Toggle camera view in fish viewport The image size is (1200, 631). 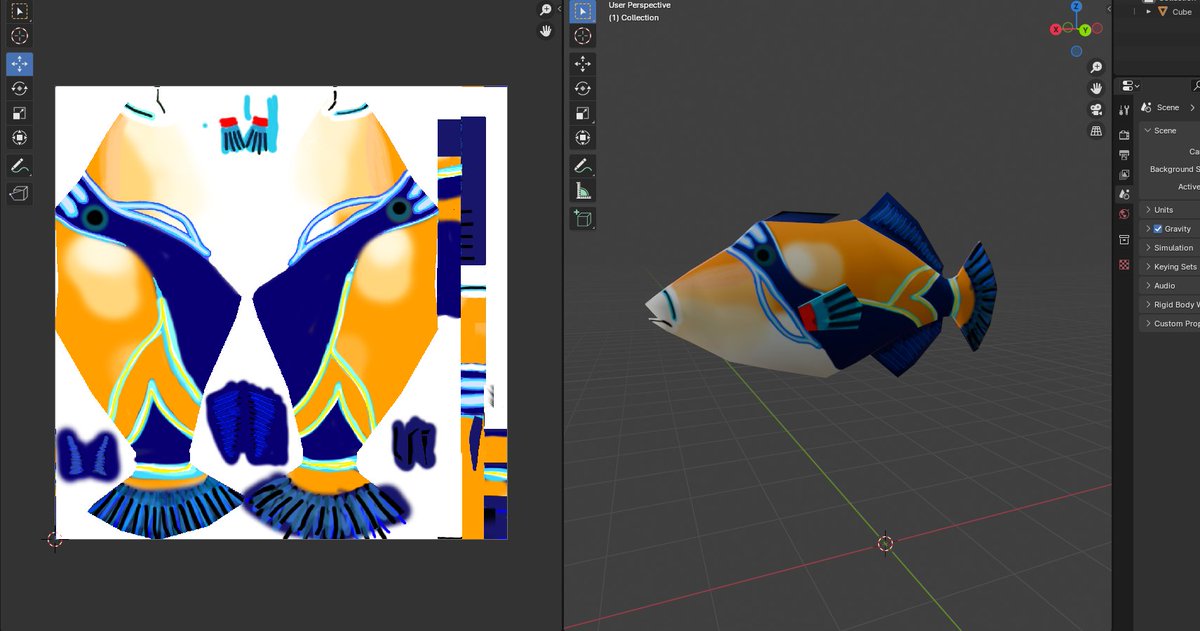click(x=1096, y=109)
